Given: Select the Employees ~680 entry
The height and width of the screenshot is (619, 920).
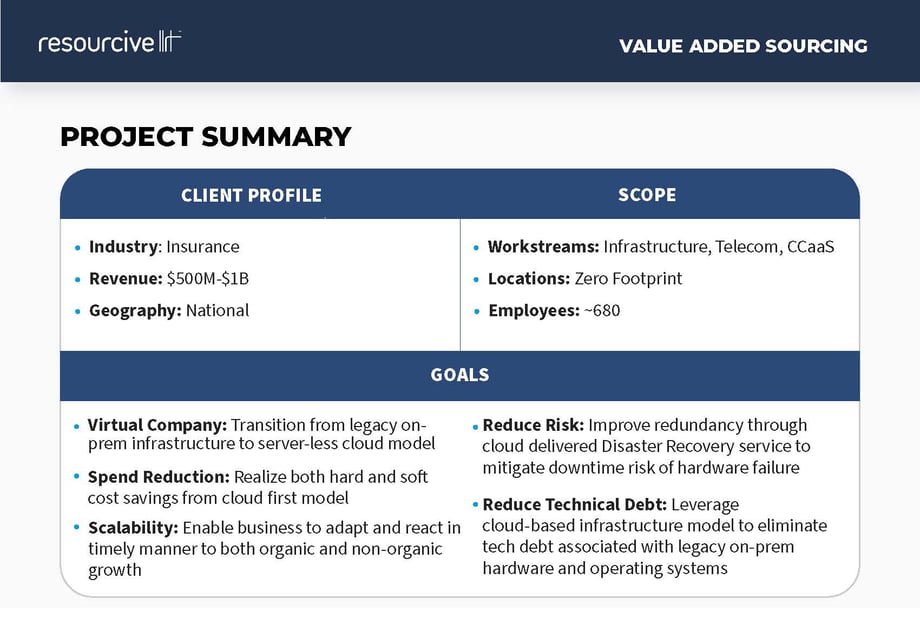Looking at the screenshot, I should click(x=554, y=310).
